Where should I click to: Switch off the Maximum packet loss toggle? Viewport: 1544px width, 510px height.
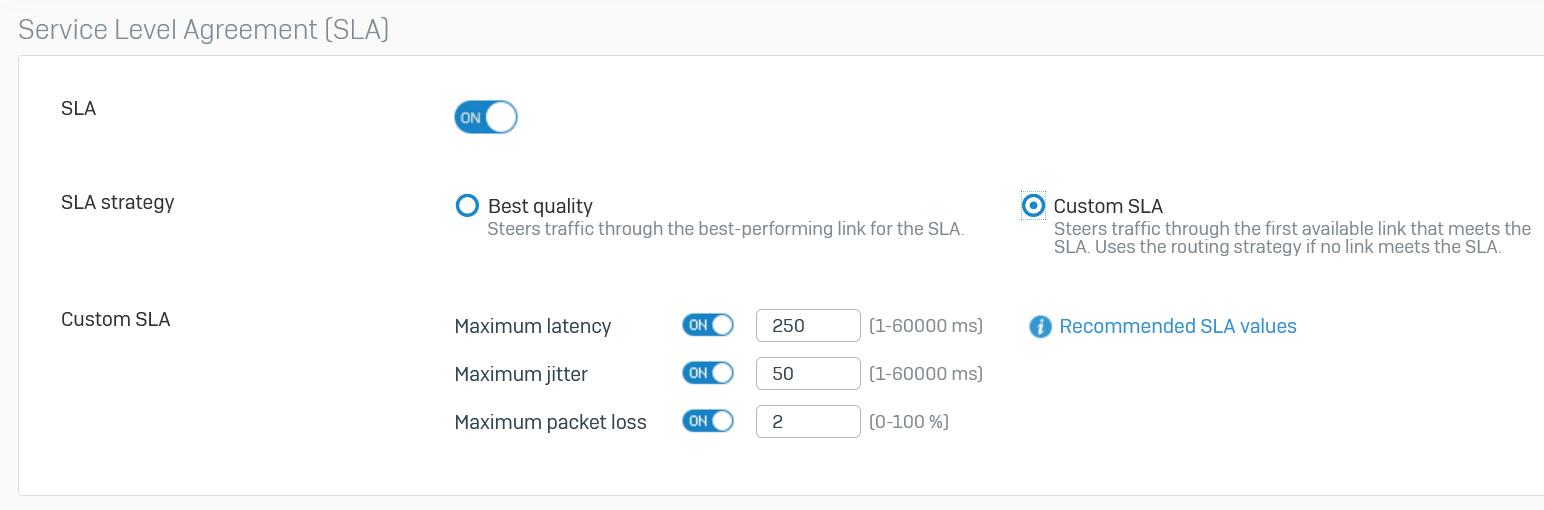708,421
